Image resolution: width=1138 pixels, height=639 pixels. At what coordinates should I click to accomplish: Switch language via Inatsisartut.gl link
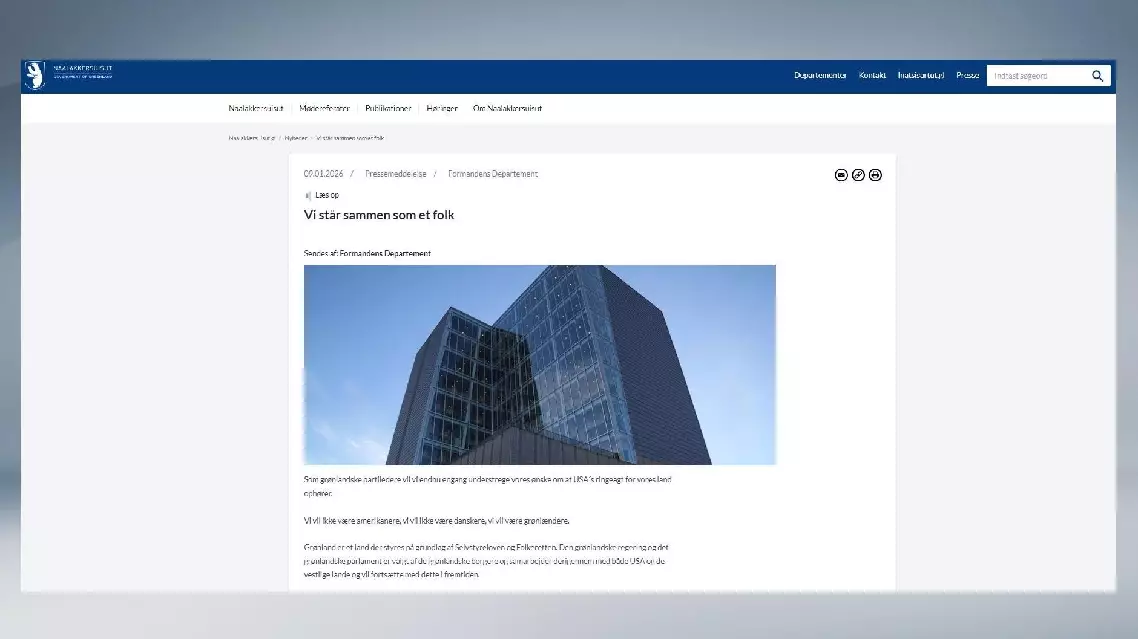point(920,76)
